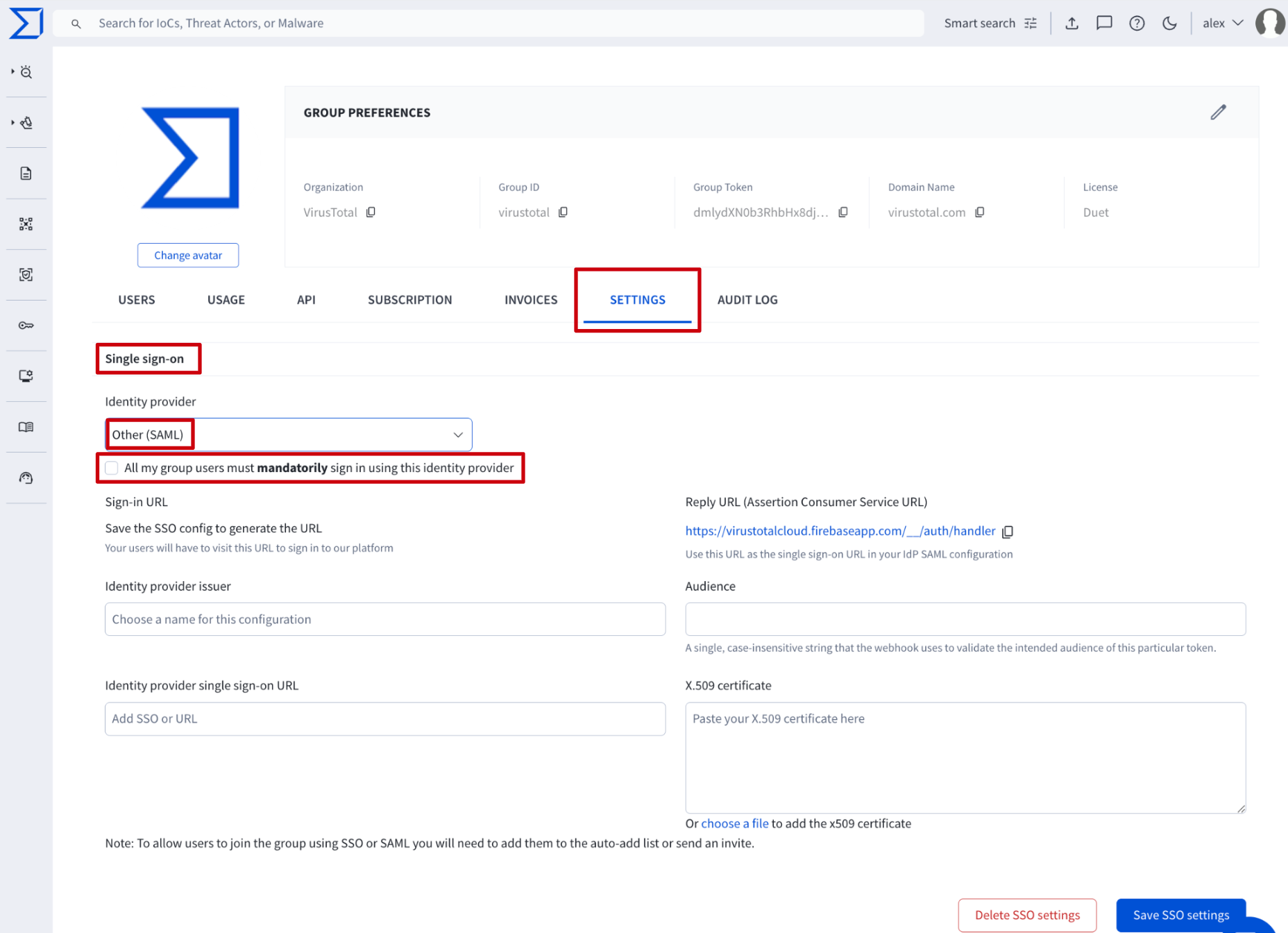
Task: Open the AUDIT LOG tab
Action: tap(747, 300)
